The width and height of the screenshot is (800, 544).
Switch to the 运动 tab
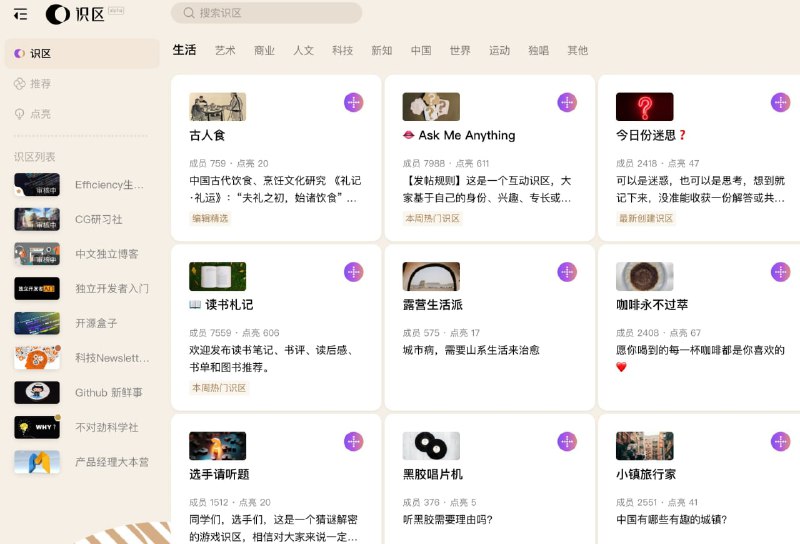click(499, 51)
